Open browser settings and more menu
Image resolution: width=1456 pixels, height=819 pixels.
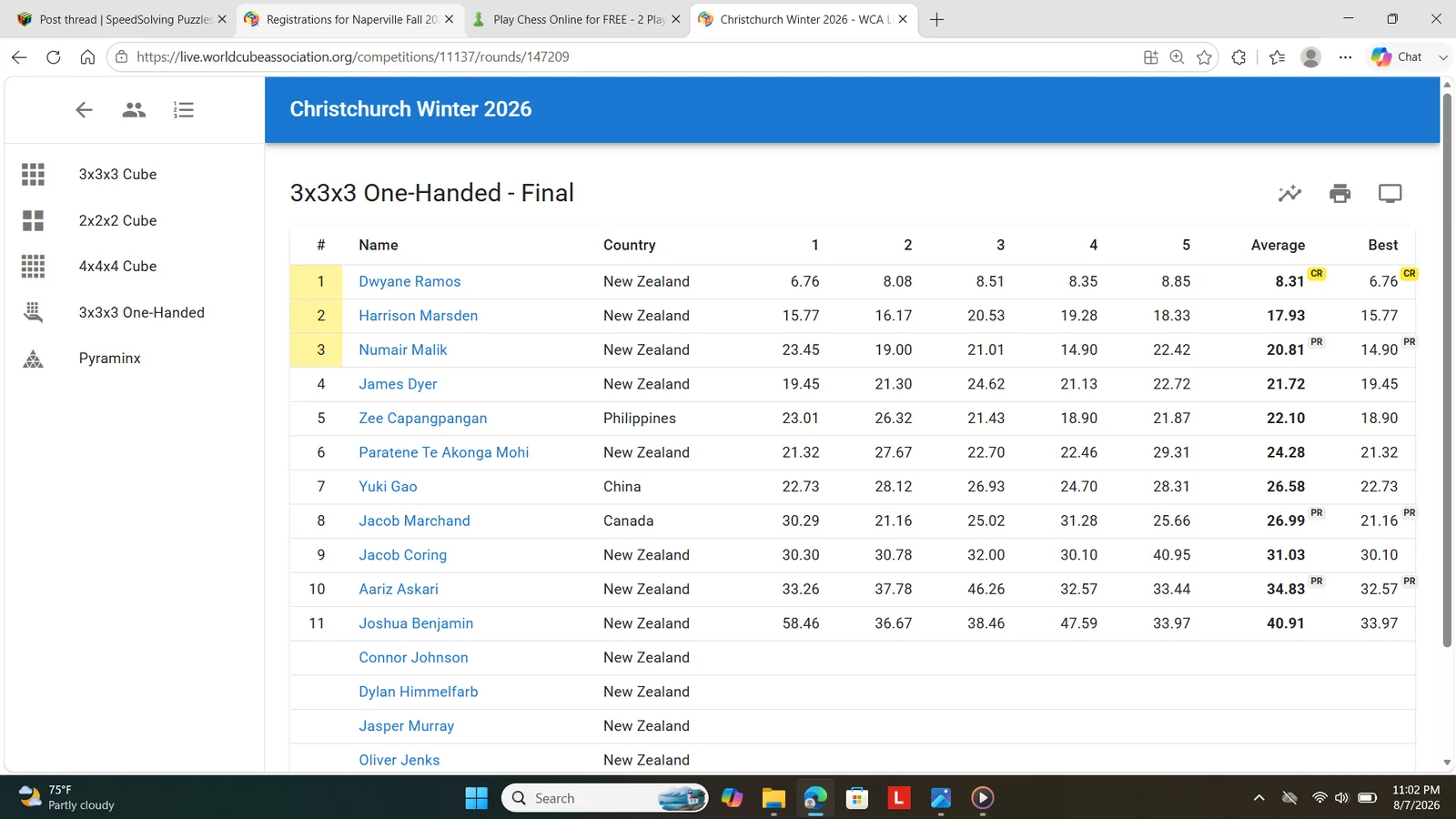click(1345, 57)
